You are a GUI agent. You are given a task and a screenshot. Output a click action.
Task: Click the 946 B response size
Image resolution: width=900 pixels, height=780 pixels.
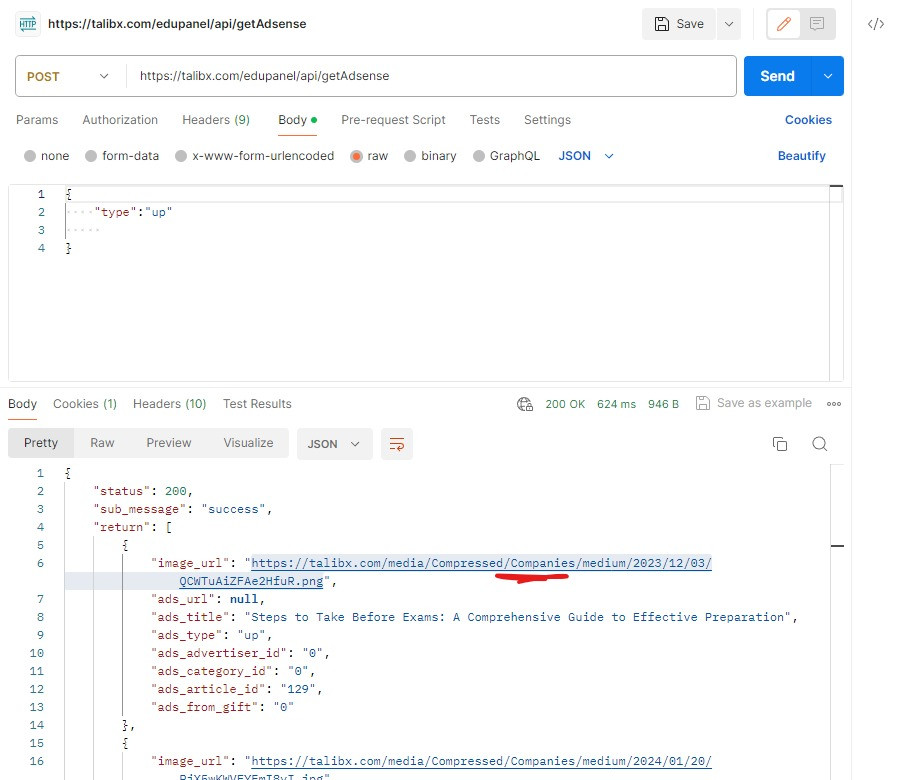[x=663, y=404]
